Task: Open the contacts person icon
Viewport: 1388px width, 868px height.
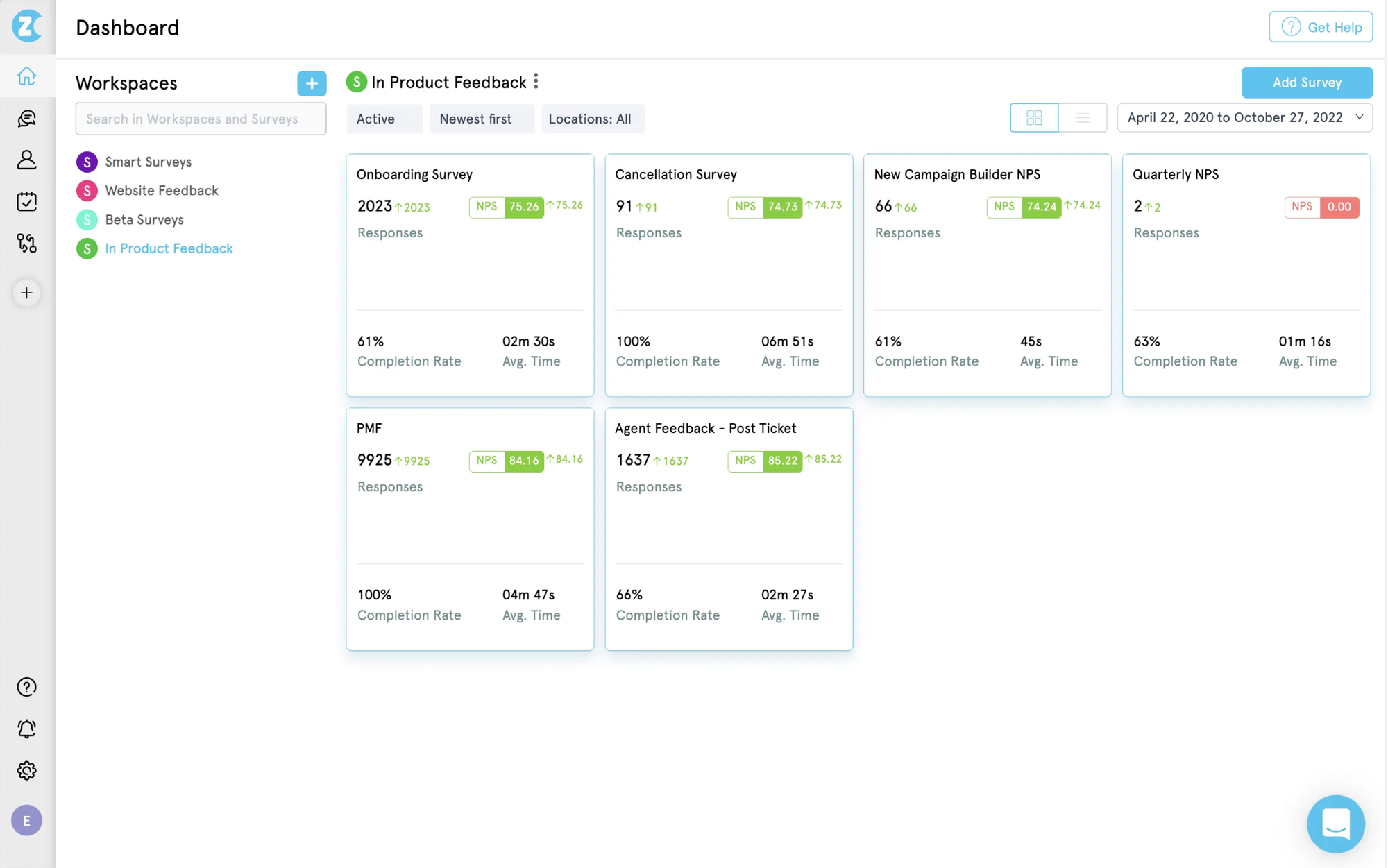Action: [26, 160]
